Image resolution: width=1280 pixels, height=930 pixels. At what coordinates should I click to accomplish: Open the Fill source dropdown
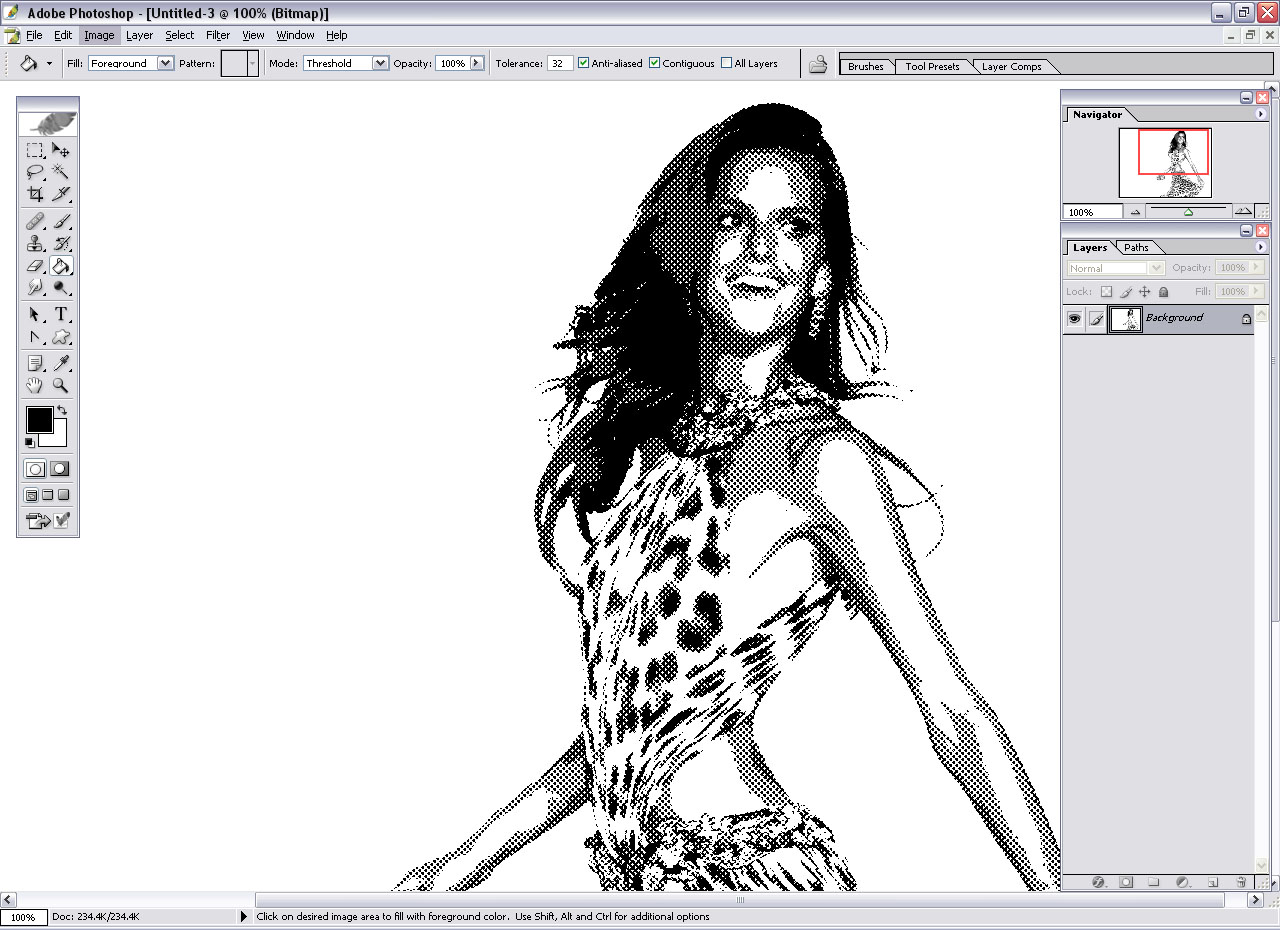[x=165, y=63]
